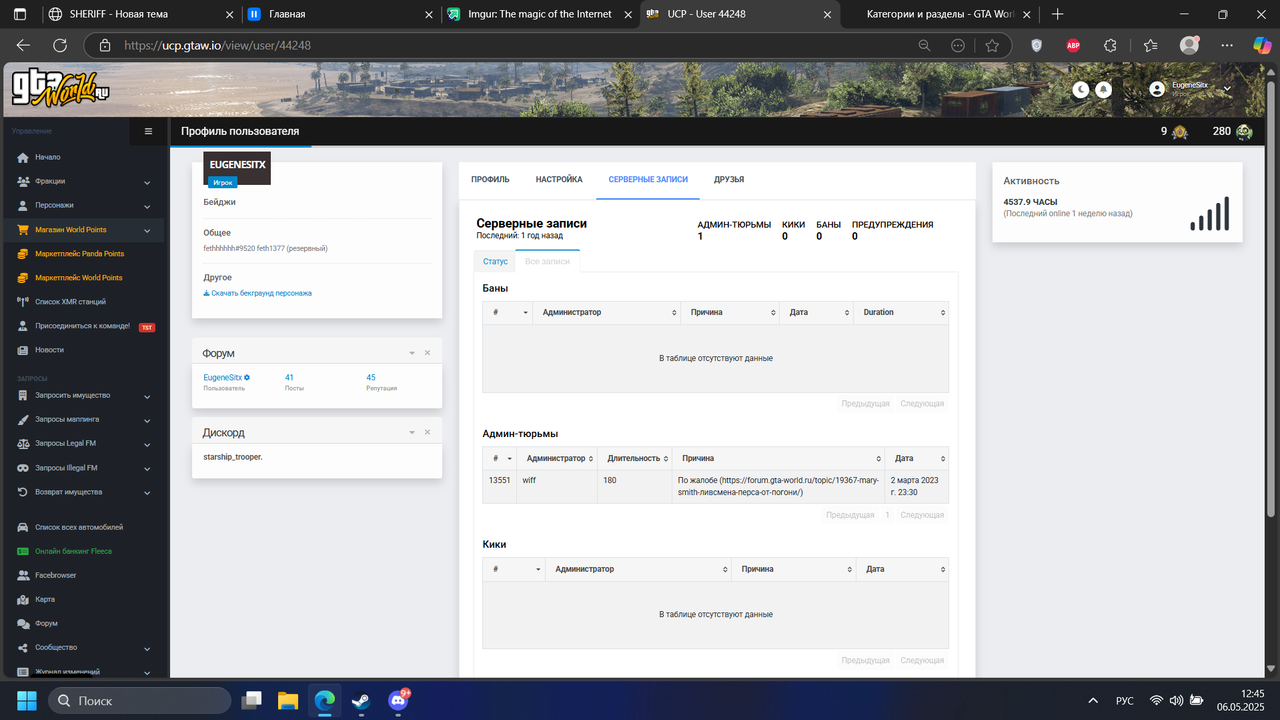Open Присоединиться к команде link

point(82,326)
